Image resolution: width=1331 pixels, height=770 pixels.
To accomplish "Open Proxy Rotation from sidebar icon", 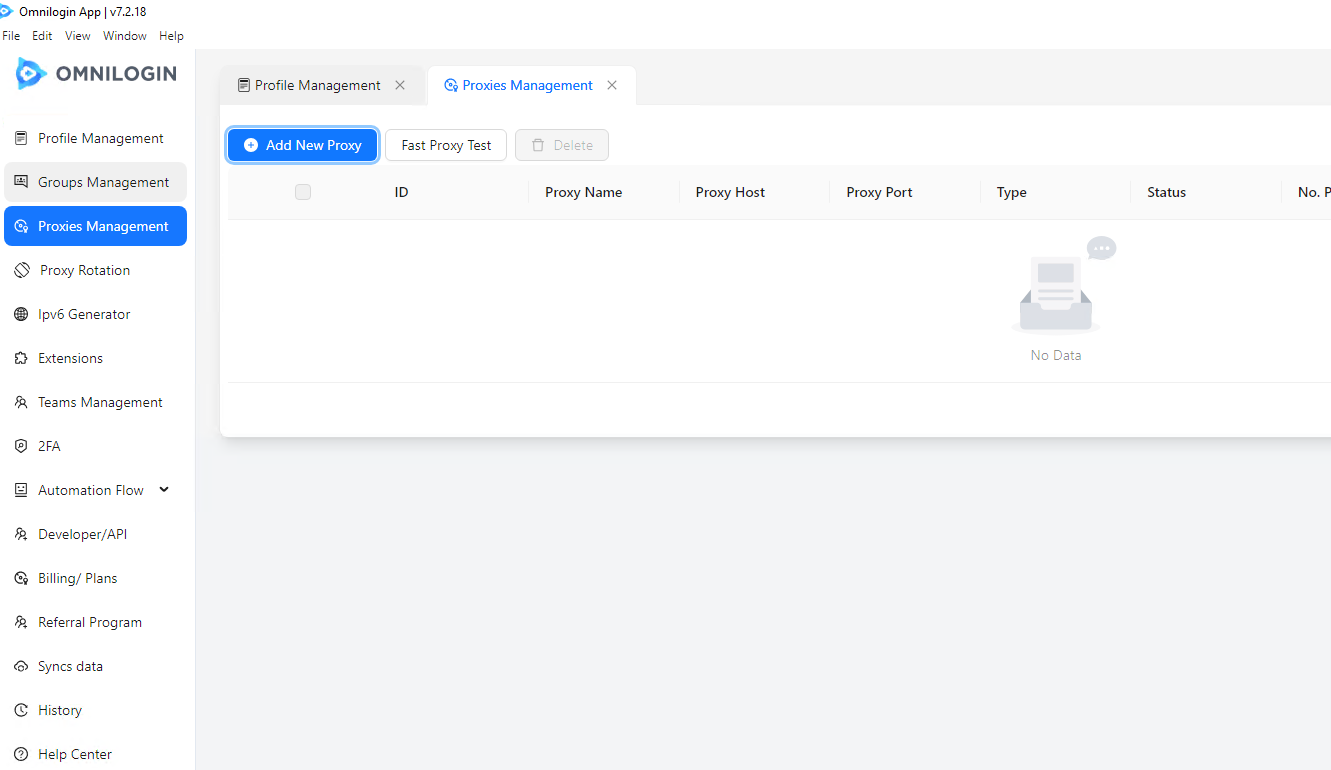I will pos(22,270).
